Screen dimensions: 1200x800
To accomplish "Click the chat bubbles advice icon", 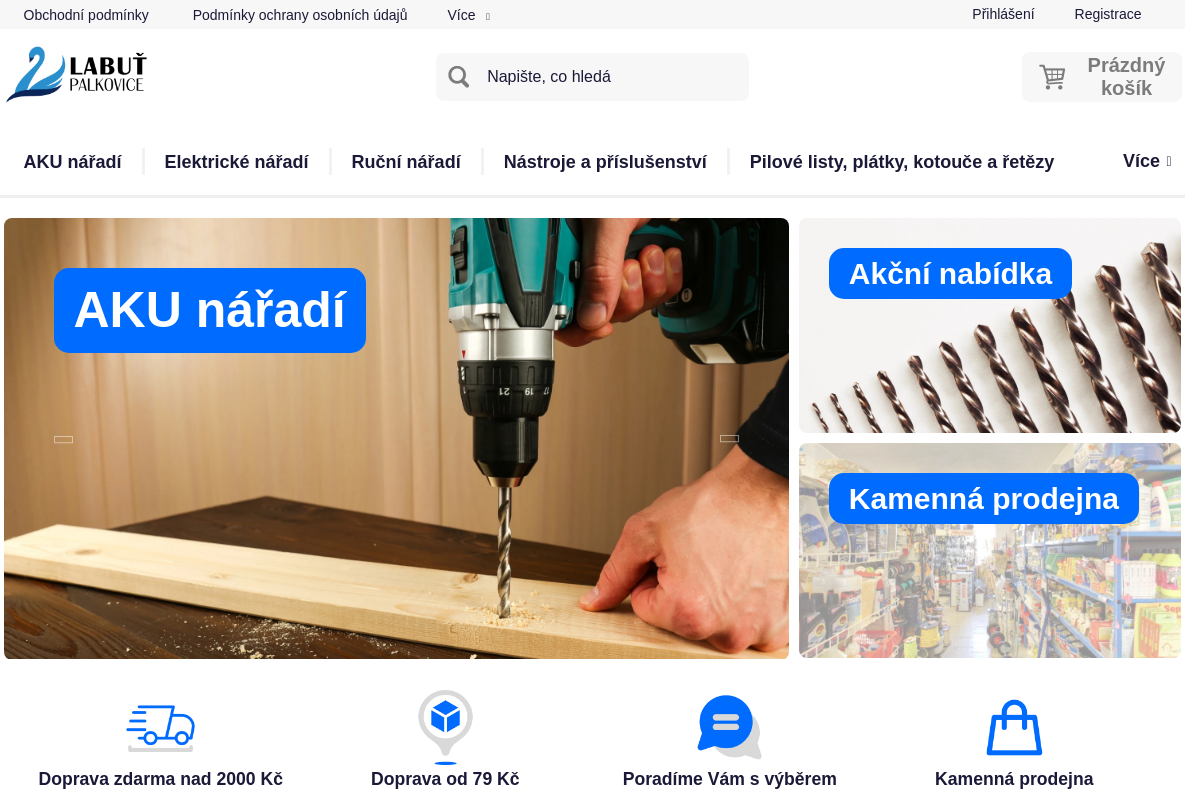I will [730, 727].
